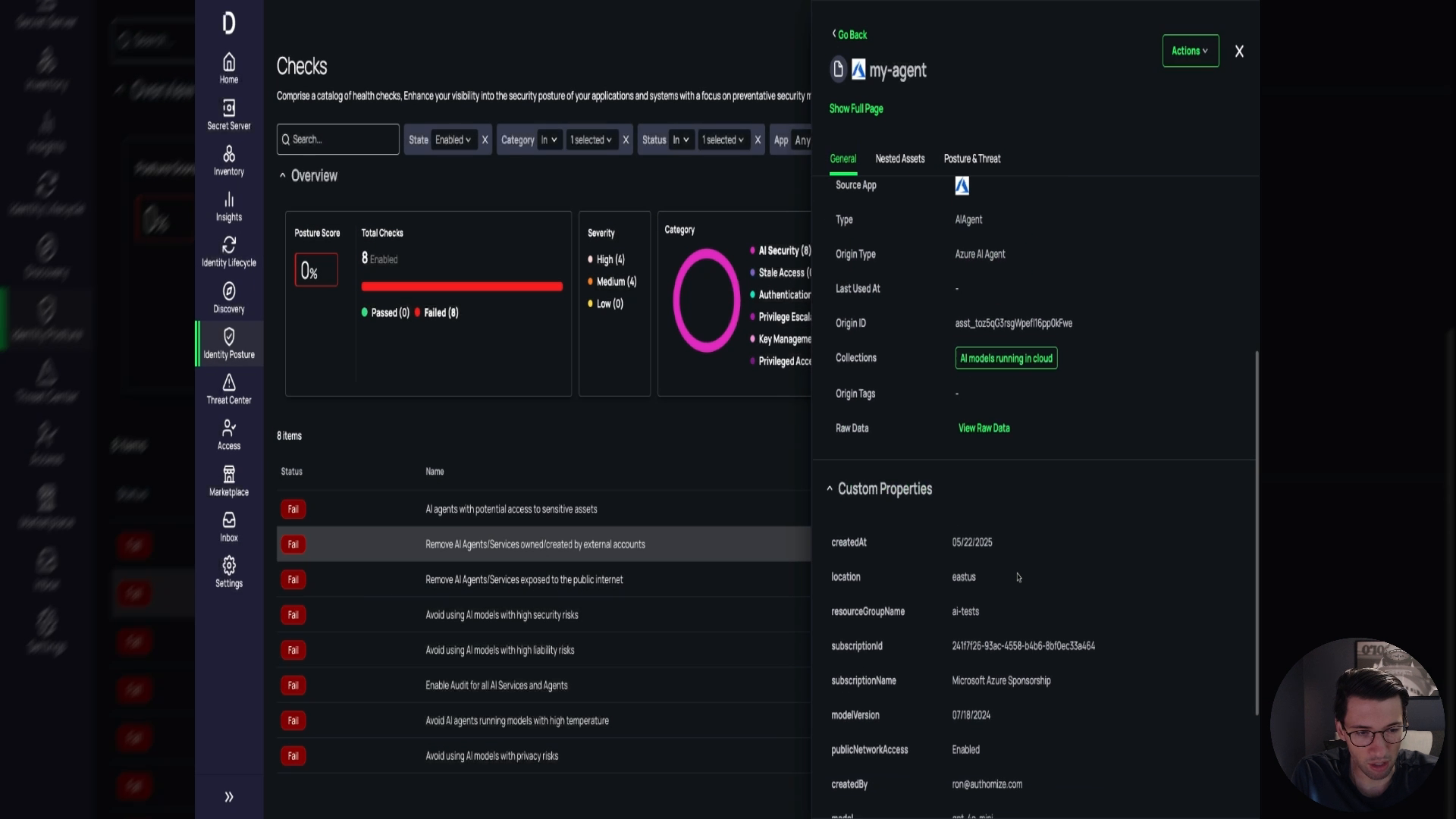Select the Secret Server icon
This screenshot has height=819, width=1456.
tap(228, 114)
